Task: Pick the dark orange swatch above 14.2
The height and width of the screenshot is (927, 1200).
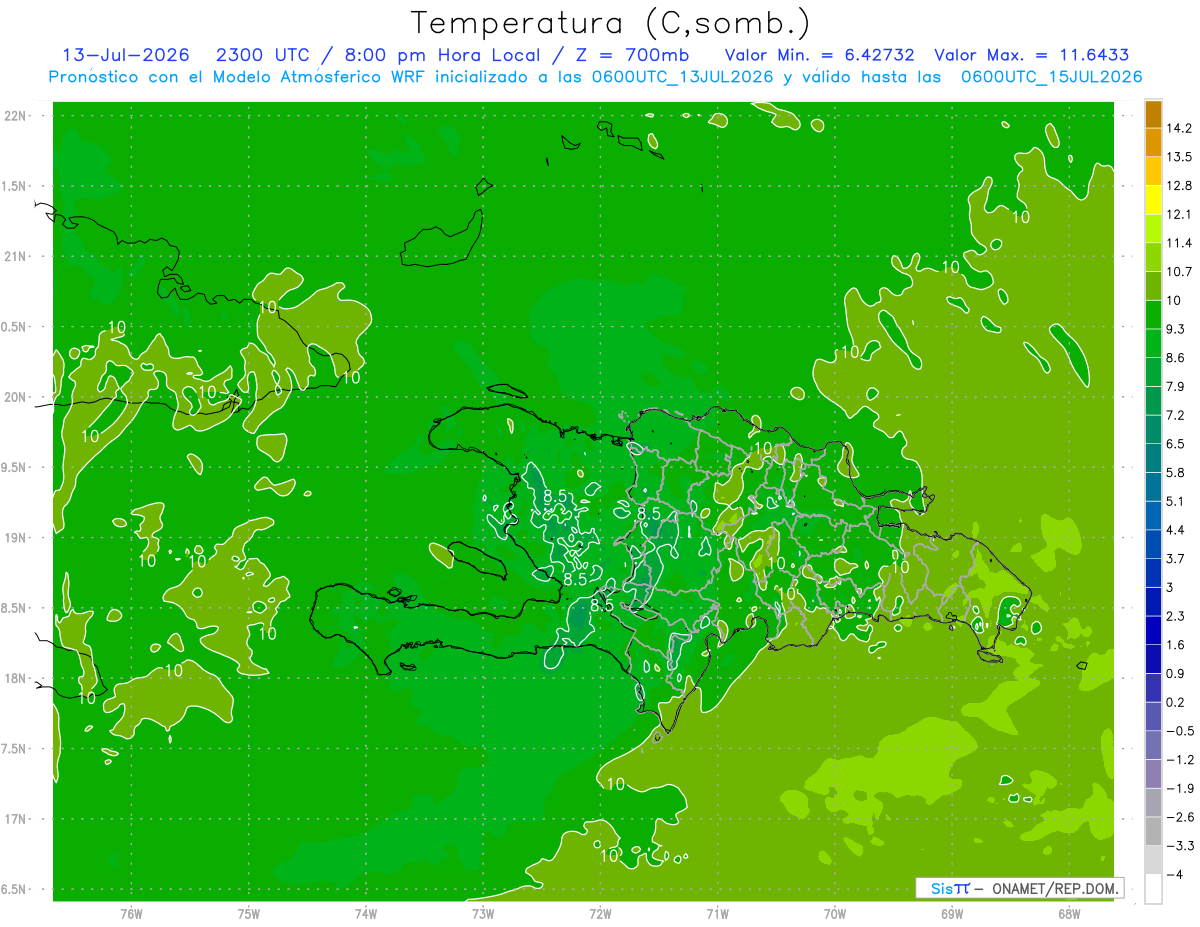Action: pos(1153,114)
